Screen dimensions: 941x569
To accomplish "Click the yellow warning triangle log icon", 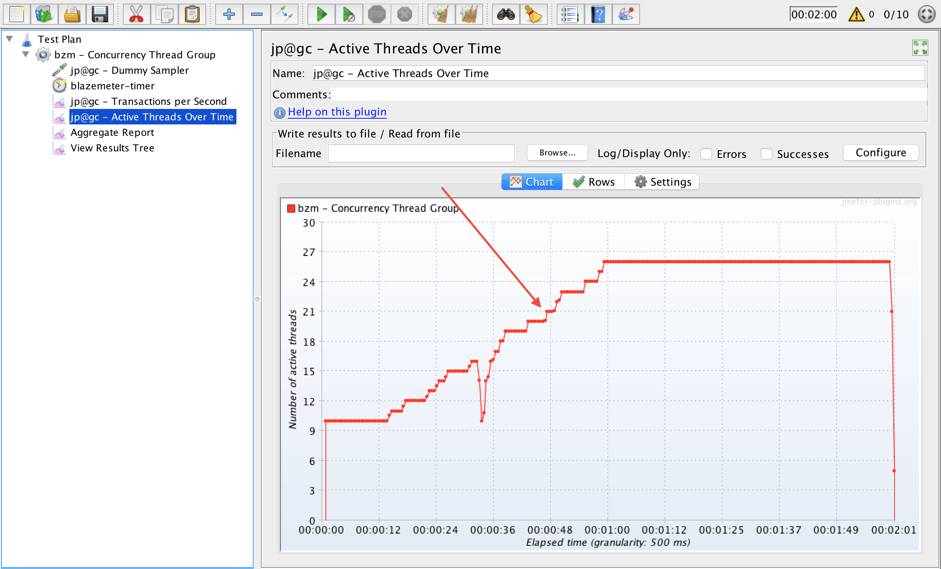I will (x=856, y=14).
